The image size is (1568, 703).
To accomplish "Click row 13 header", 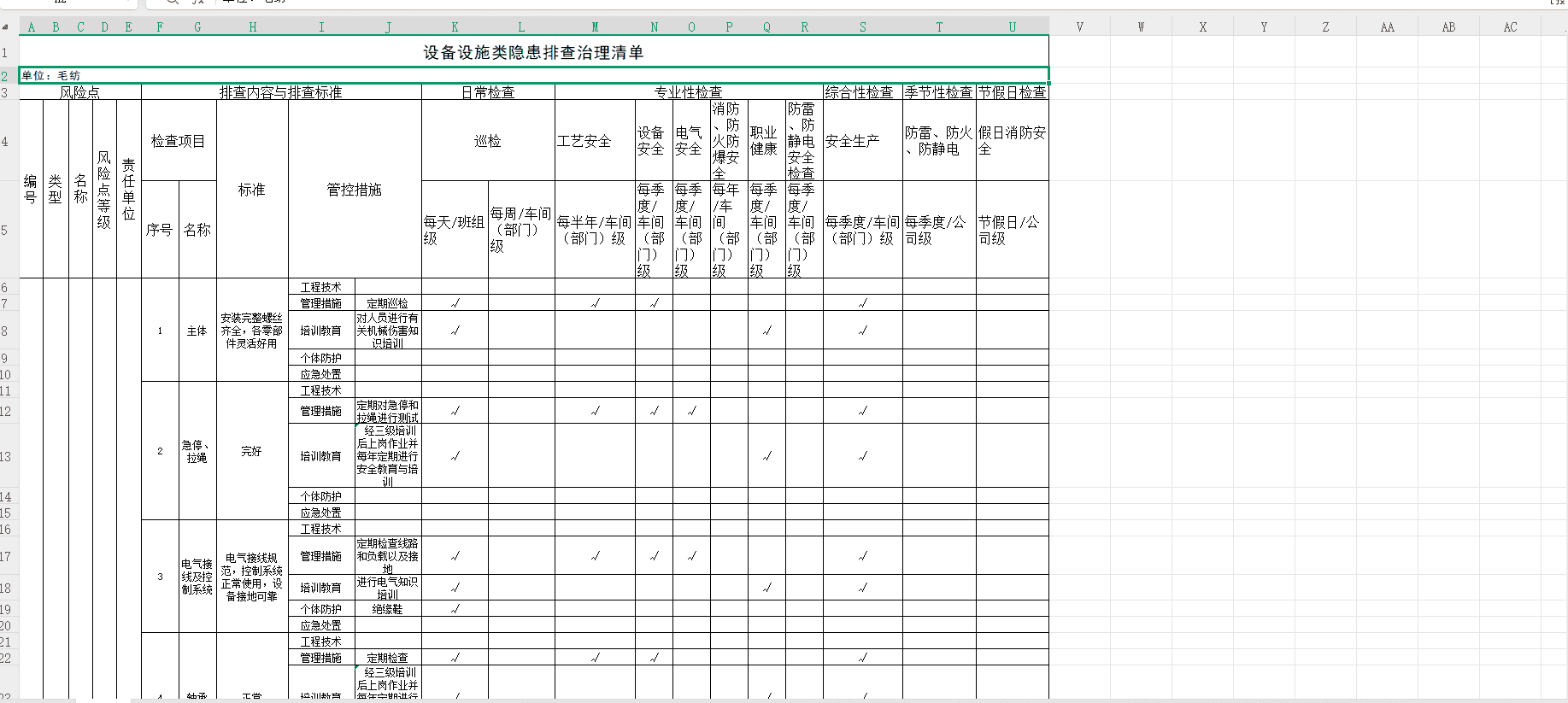I will [5, 457].
